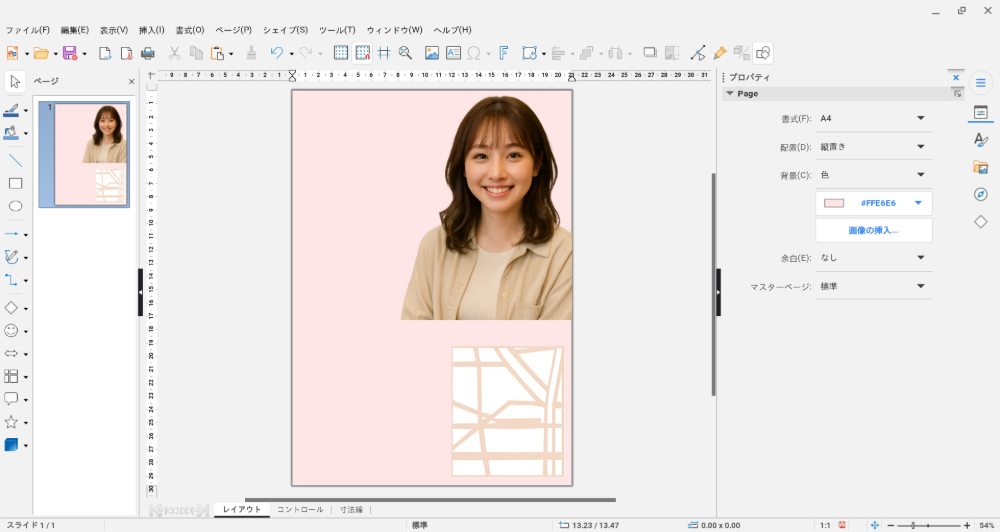Screen dimensions: 1000x532
Task: Click the Zoom & Pan magnifier icon
Action: (x=405, y=53)
